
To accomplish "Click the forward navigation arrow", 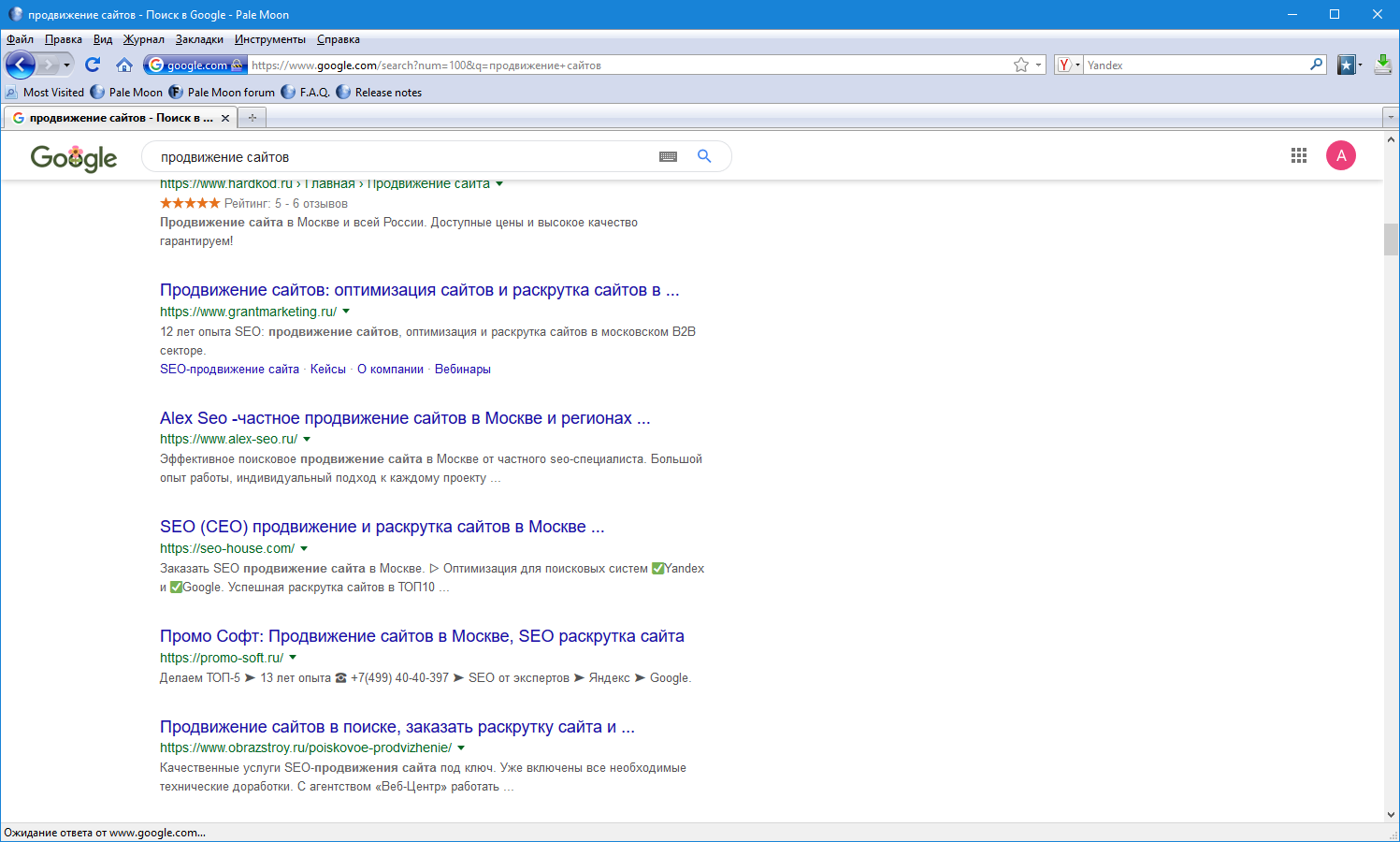I will click(x=49, y=65).
